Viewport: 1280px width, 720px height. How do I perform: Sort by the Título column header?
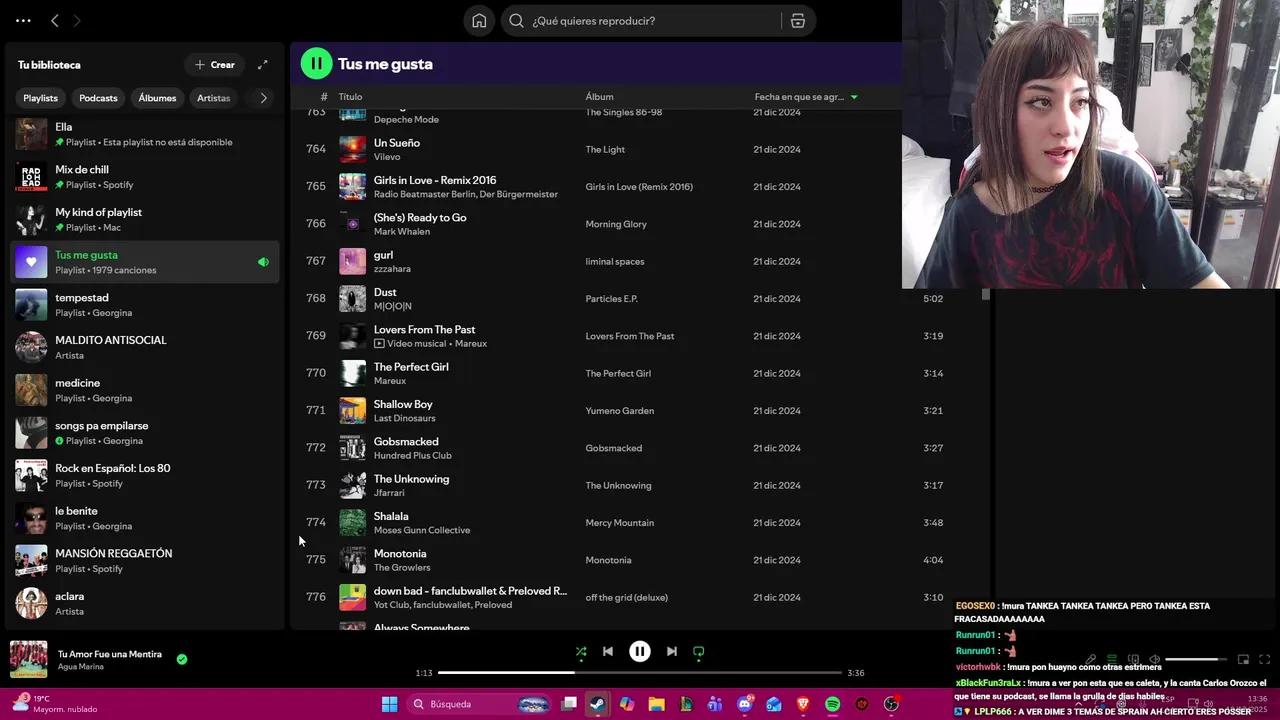pyautogui.click(x=350, y=97)
